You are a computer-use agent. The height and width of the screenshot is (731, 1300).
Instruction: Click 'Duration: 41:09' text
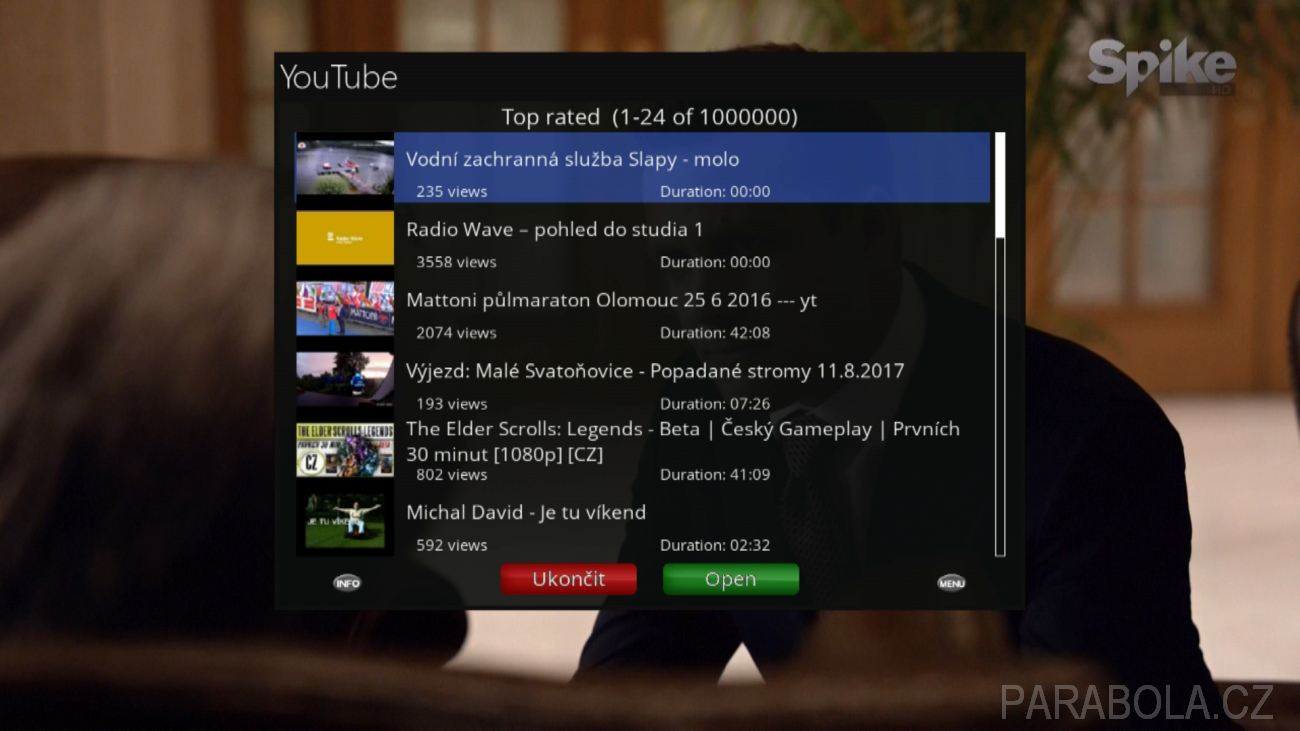click(x=715, y=475)
